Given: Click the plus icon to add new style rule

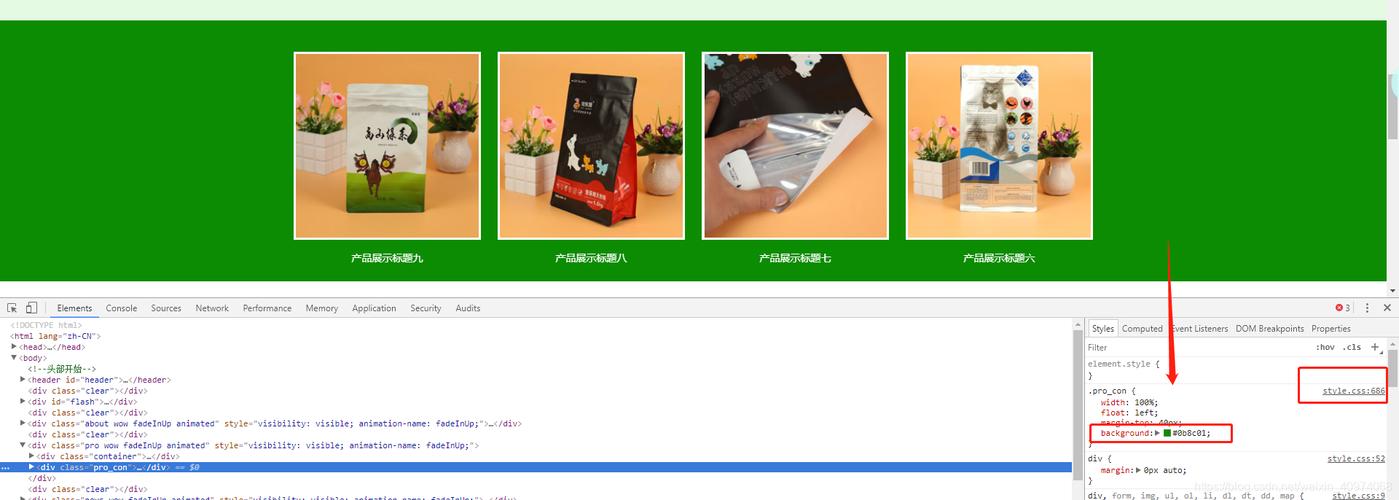Looking at the screenshot, I should [x=1375, y=347].
